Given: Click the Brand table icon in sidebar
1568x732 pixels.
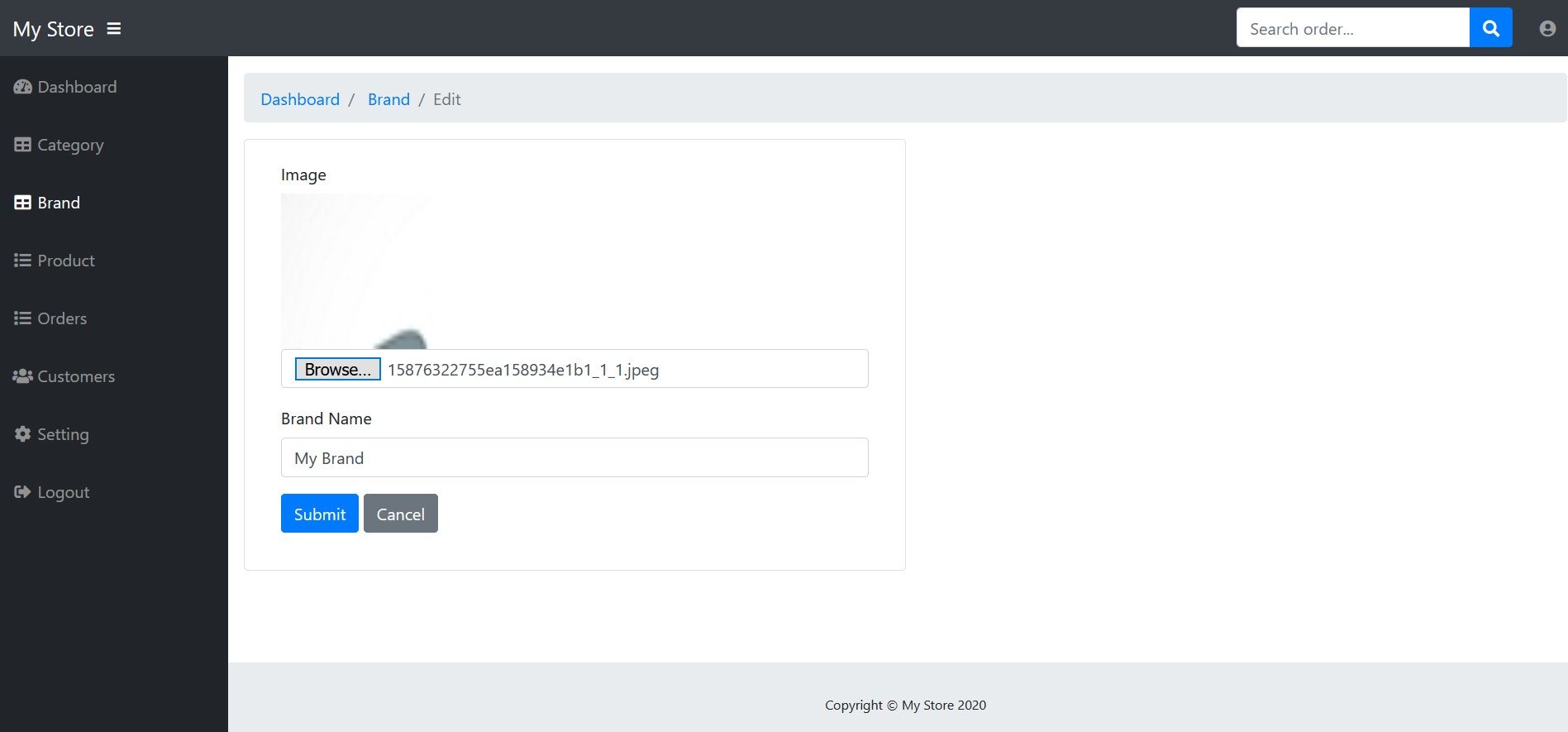Looking at the screenshot, I should (23, 203).
